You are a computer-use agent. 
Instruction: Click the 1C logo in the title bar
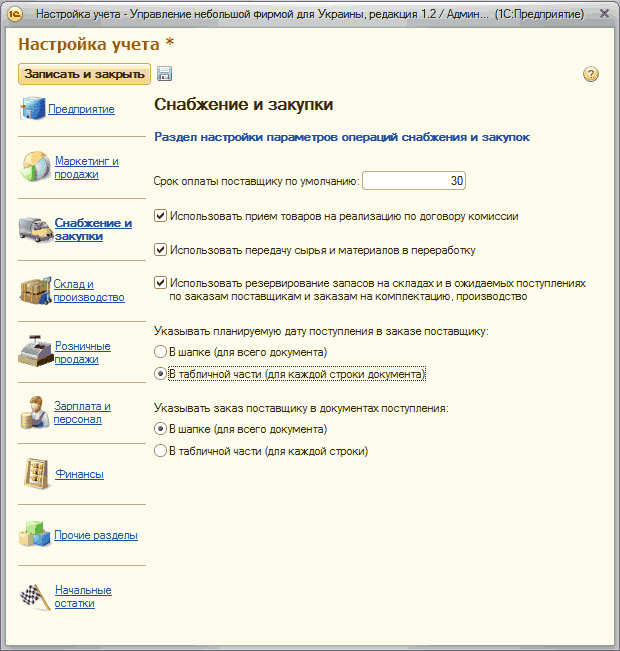(15, 14)
